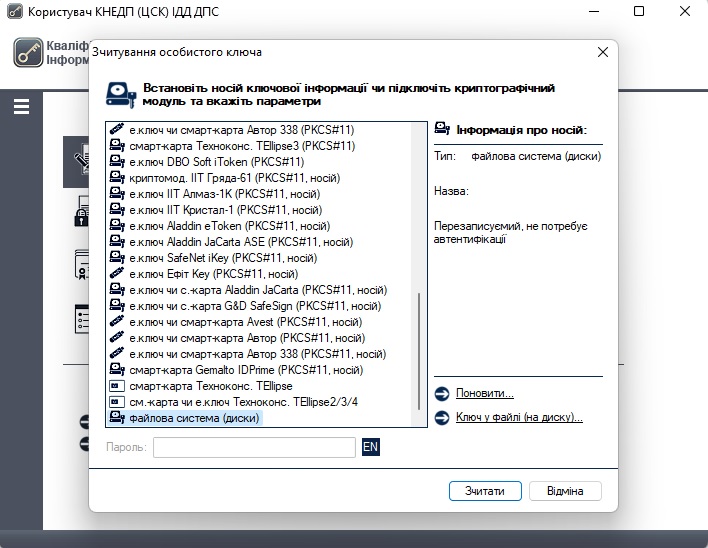Click the 'Відміна' button
Screen dimensions: 708x548
tap(565, 491)
